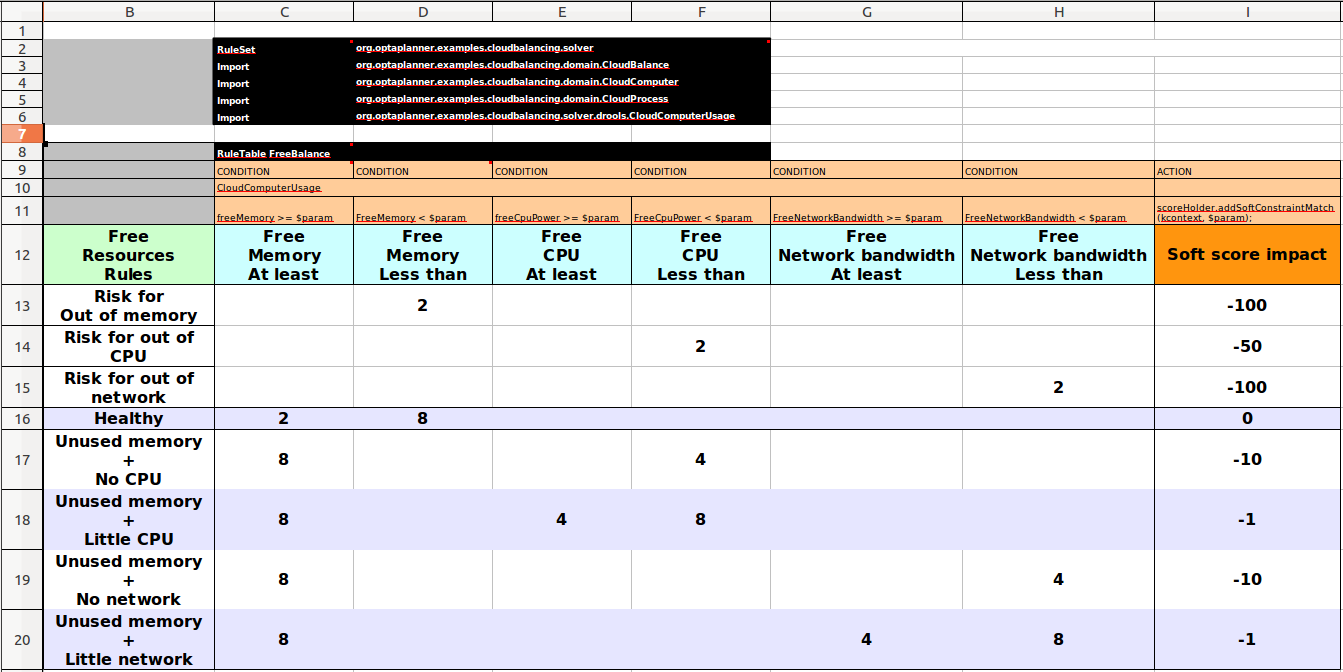Select the orange Soft score impact cell

click(x=1247, y=255)
